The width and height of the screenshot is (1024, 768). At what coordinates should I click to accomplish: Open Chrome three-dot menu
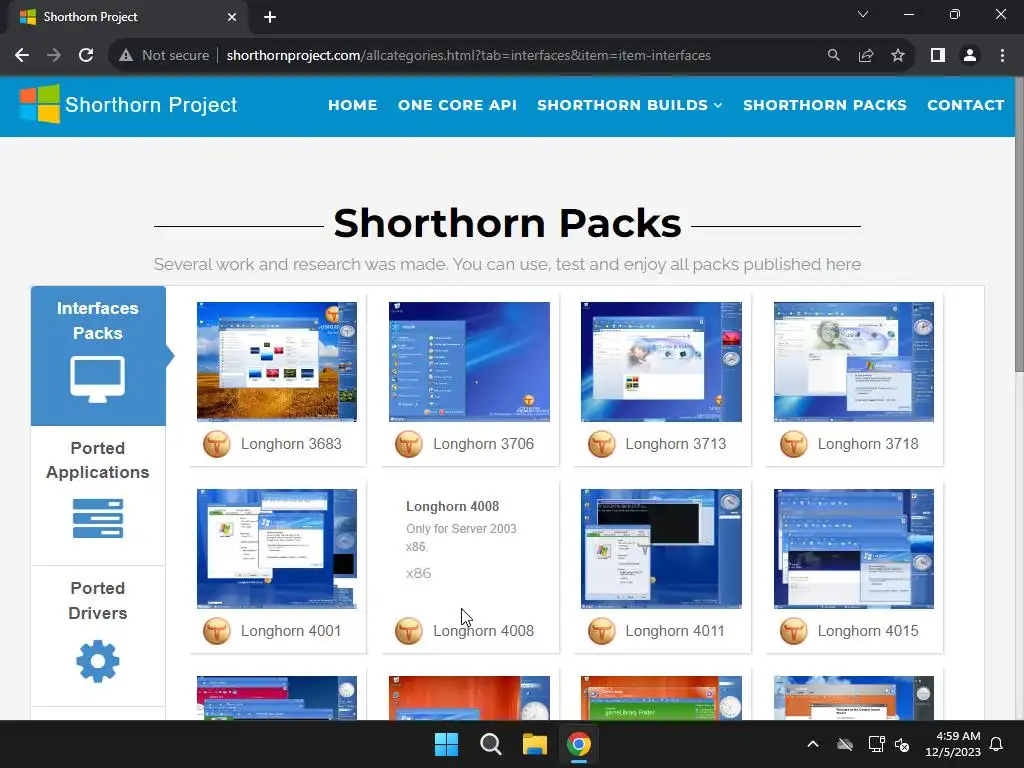click(x=1002, y=56)
